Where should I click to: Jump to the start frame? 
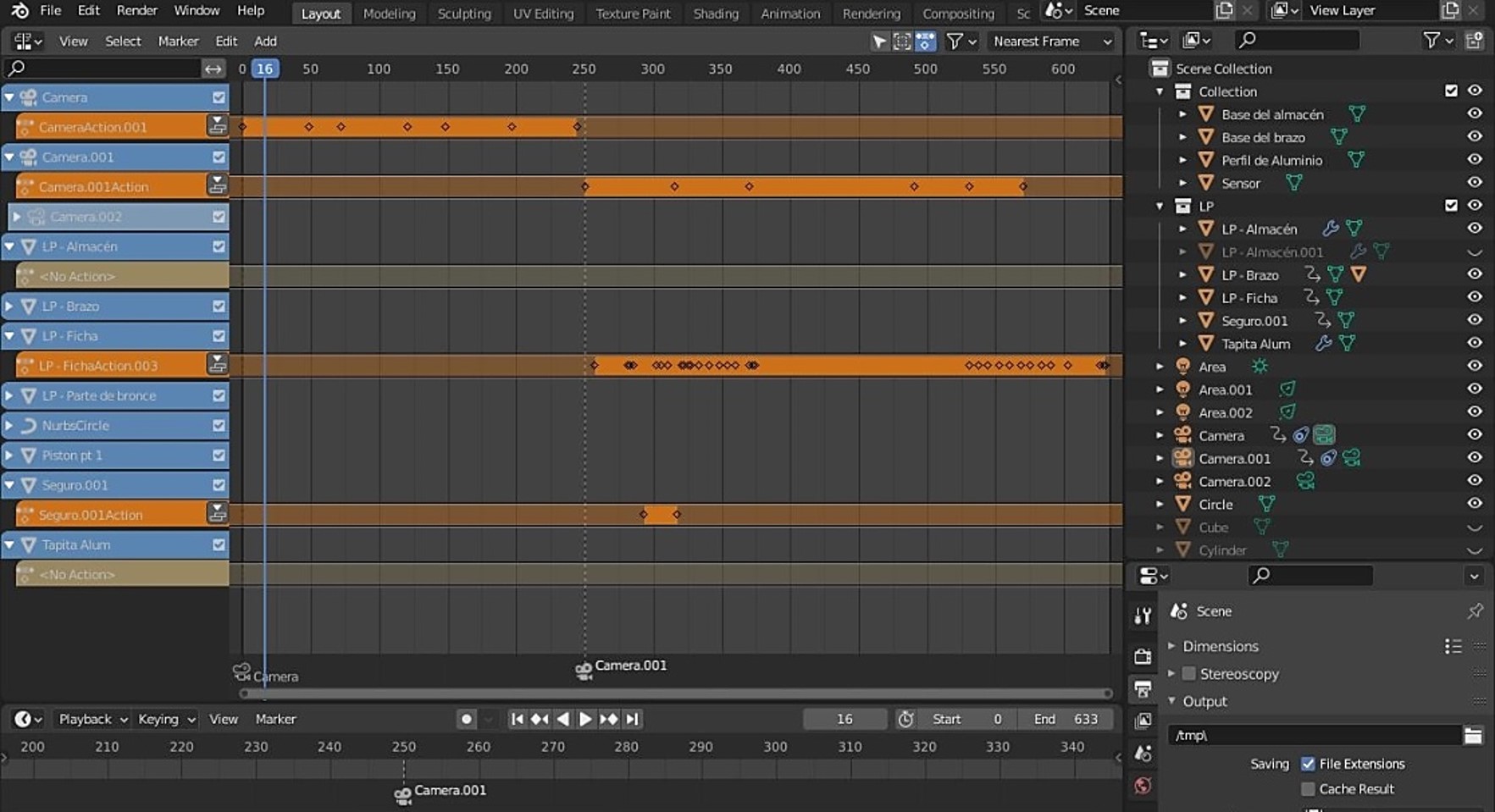(x=517, y=719)
